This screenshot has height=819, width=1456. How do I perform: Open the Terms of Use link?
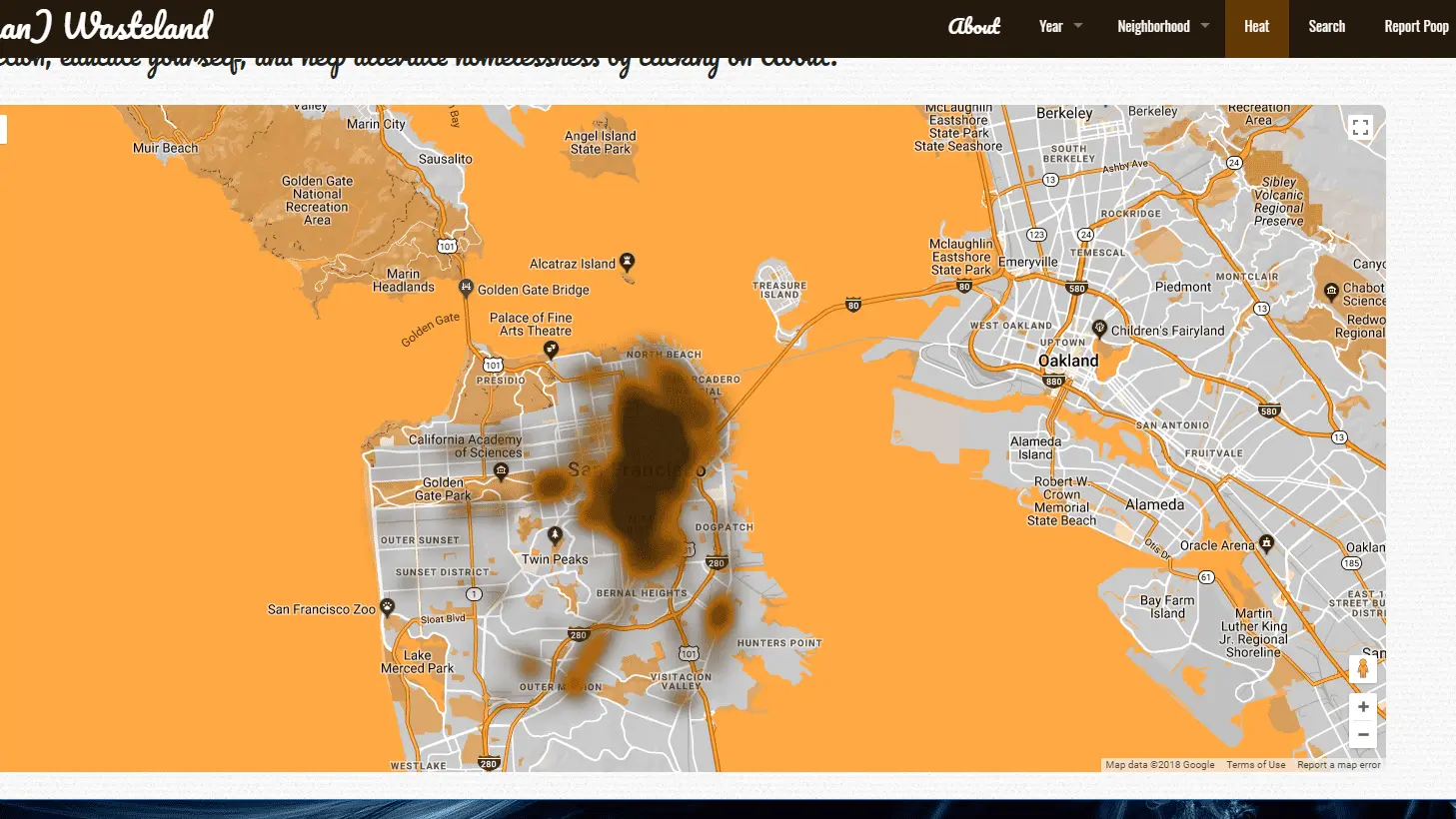click(x=1255, y=764)
